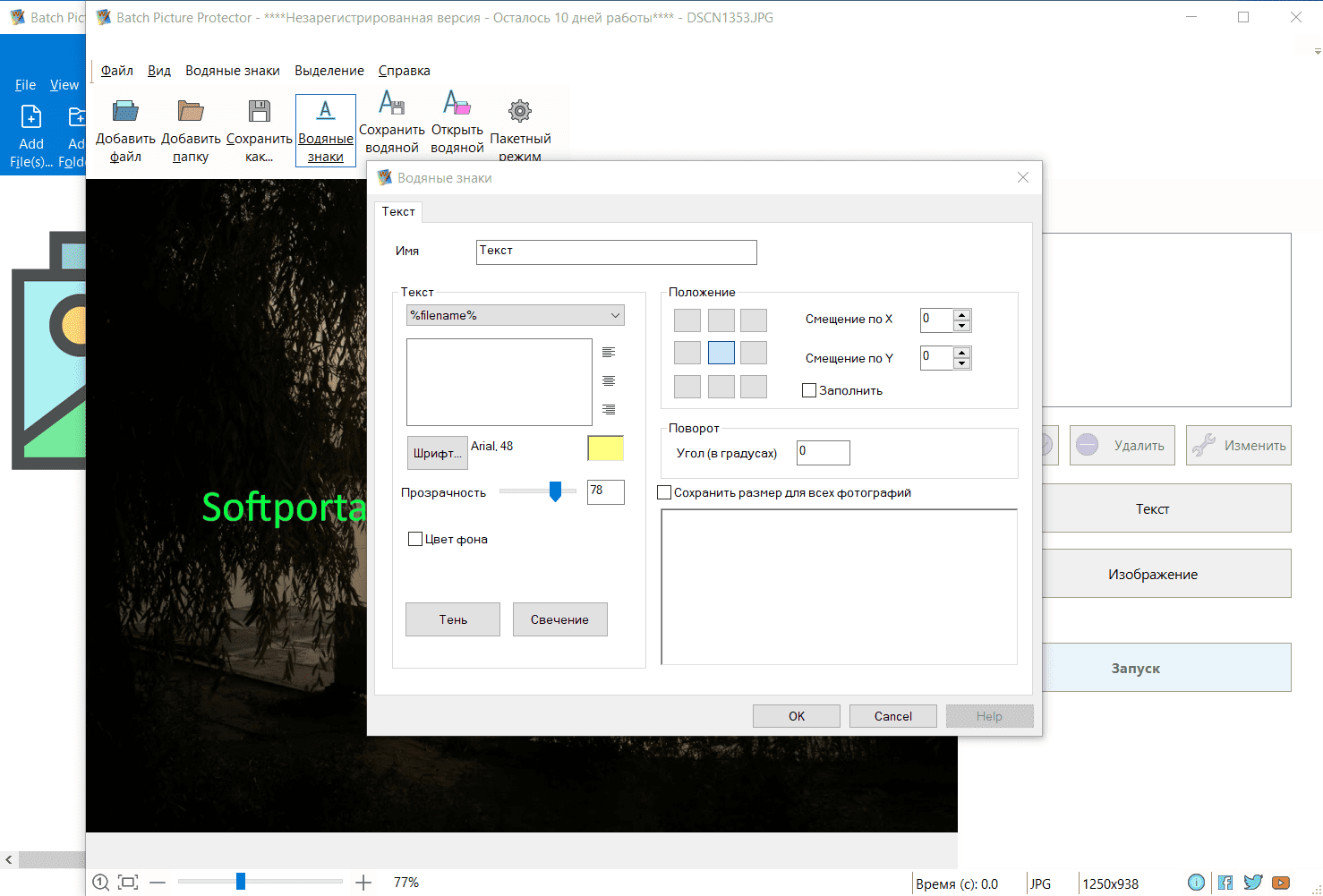Click the Тень button

coord(453,619)
